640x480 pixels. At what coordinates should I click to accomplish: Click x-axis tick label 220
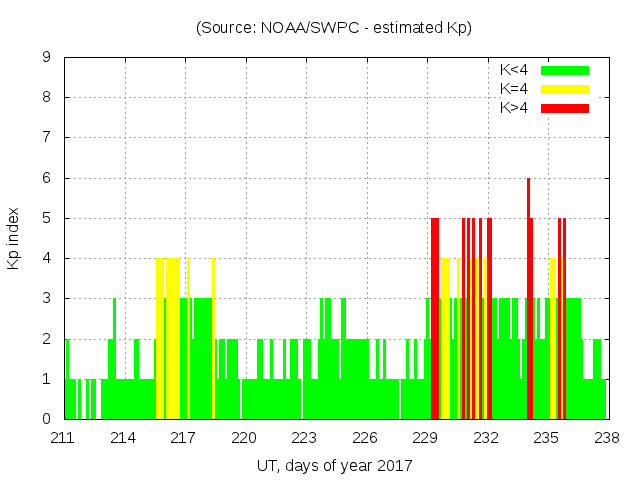[x=244, y=437]
